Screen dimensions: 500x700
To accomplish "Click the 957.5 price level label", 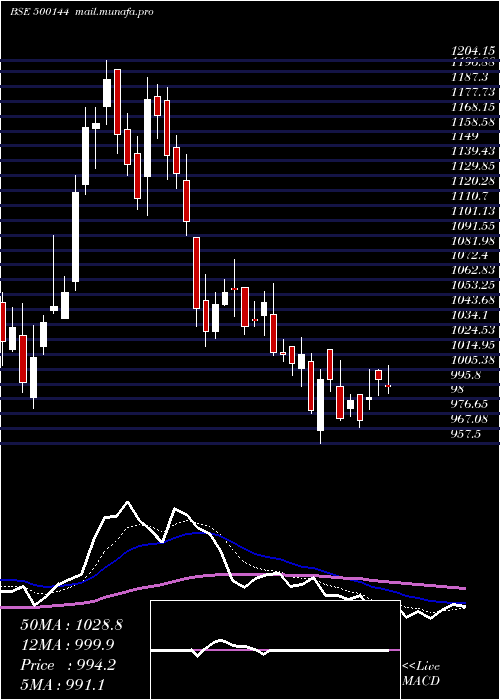I will tap(467, 433).
